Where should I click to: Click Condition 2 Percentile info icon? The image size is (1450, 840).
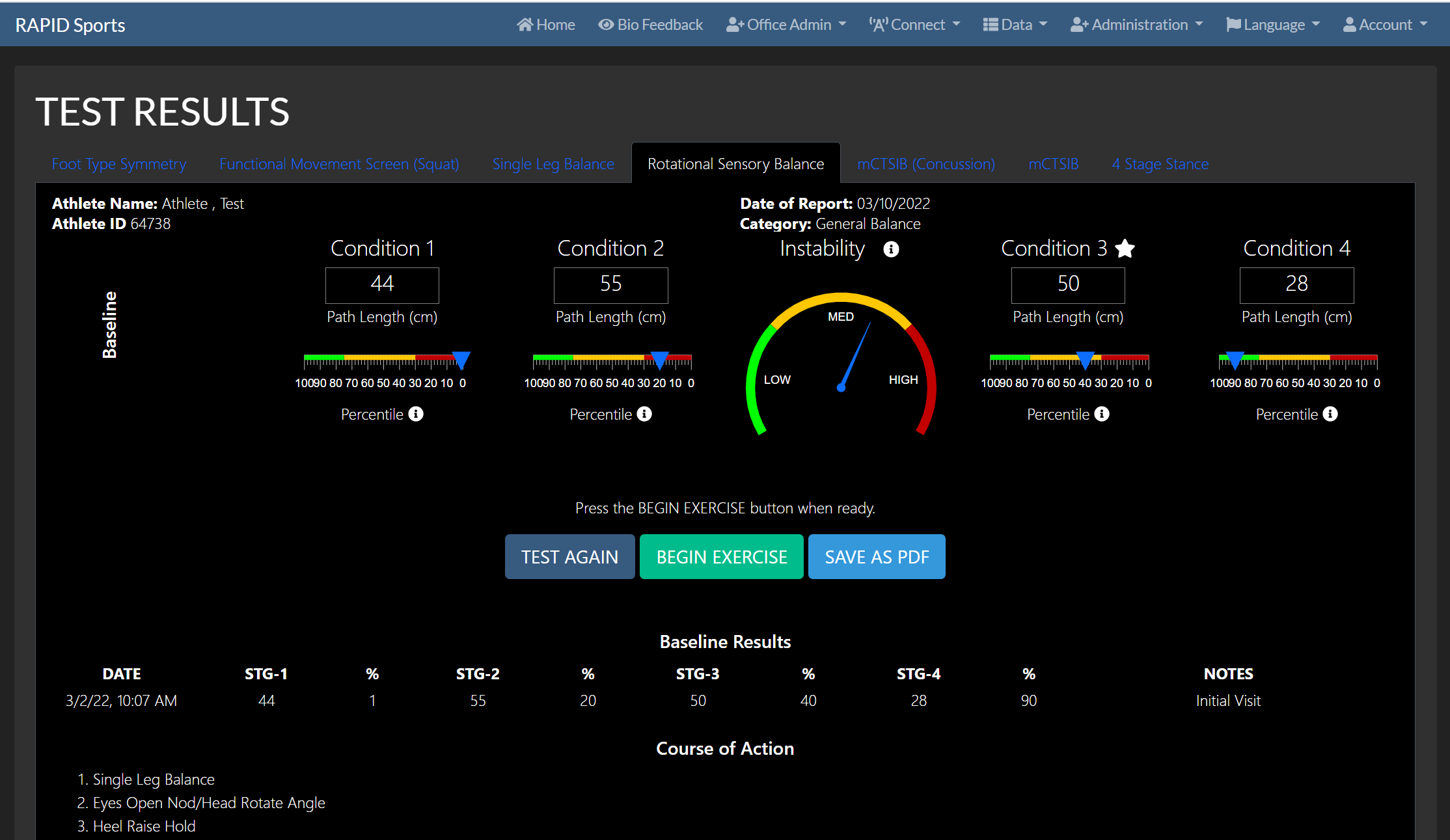[x=644, y=414]
